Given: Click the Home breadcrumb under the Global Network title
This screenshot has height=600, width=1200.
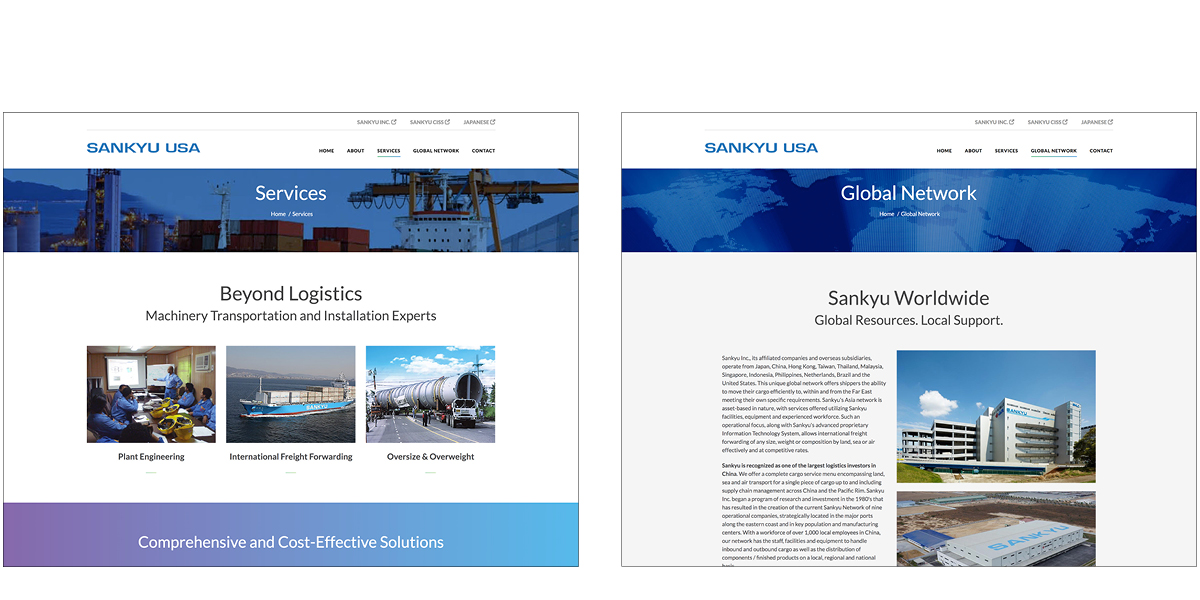Looking at the screenshot, I should point(886,214).
